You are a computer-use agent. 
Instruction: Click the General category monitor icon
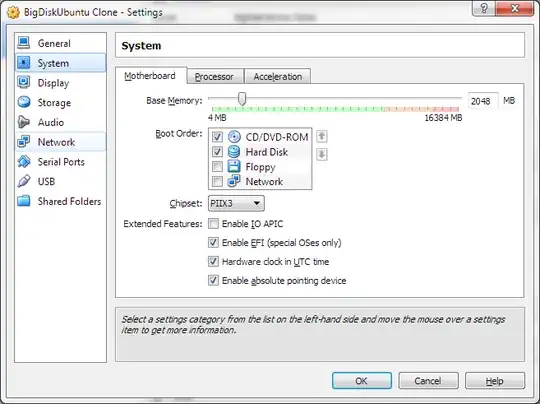(x=23, y=43)
